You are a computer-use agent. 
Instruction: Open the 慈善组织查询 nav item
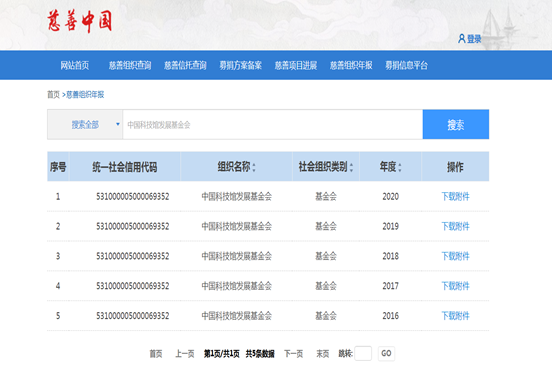point(130,65)
